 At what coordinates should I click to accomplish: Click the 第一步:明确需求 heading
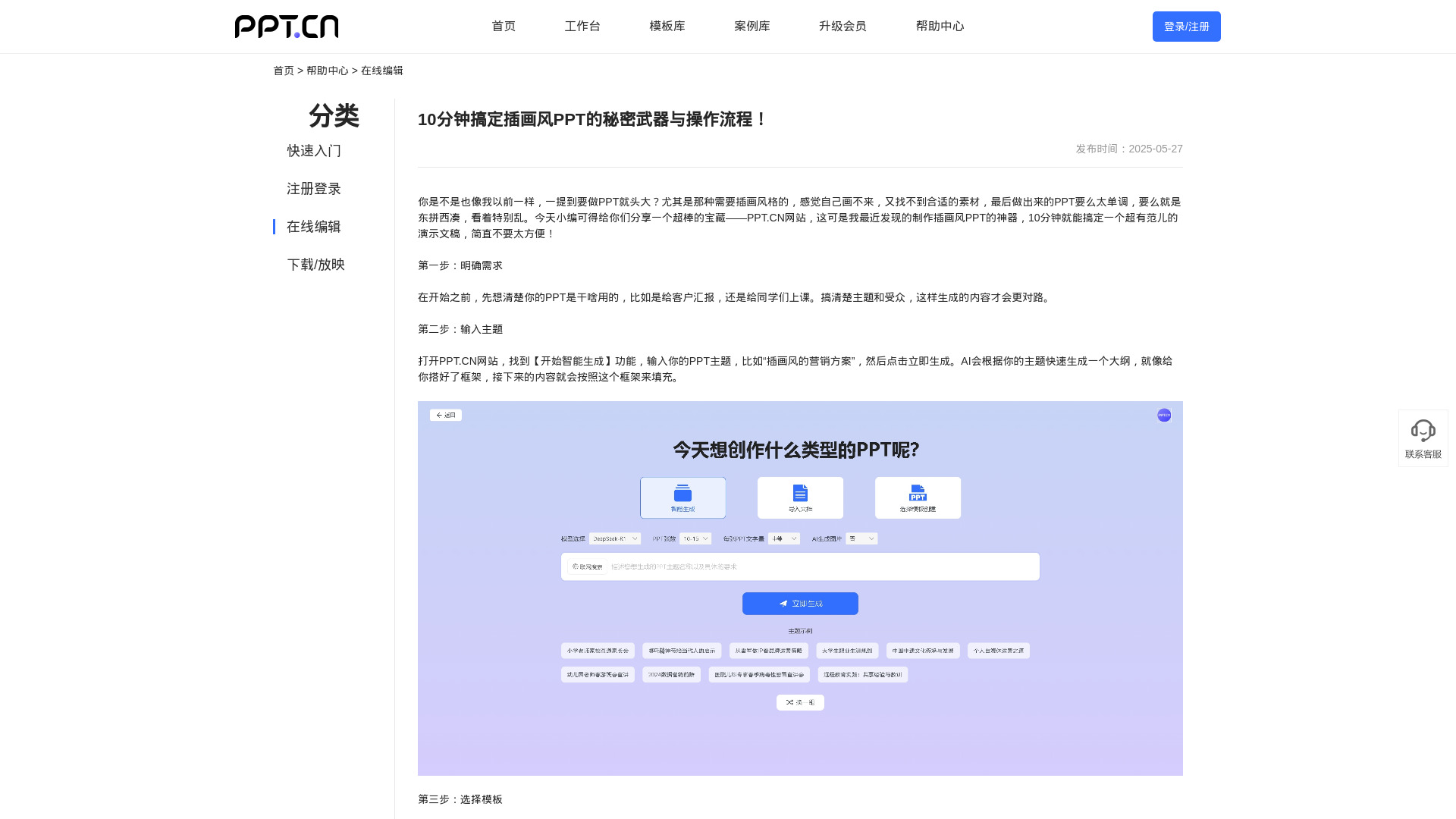(x=460, y=265)
